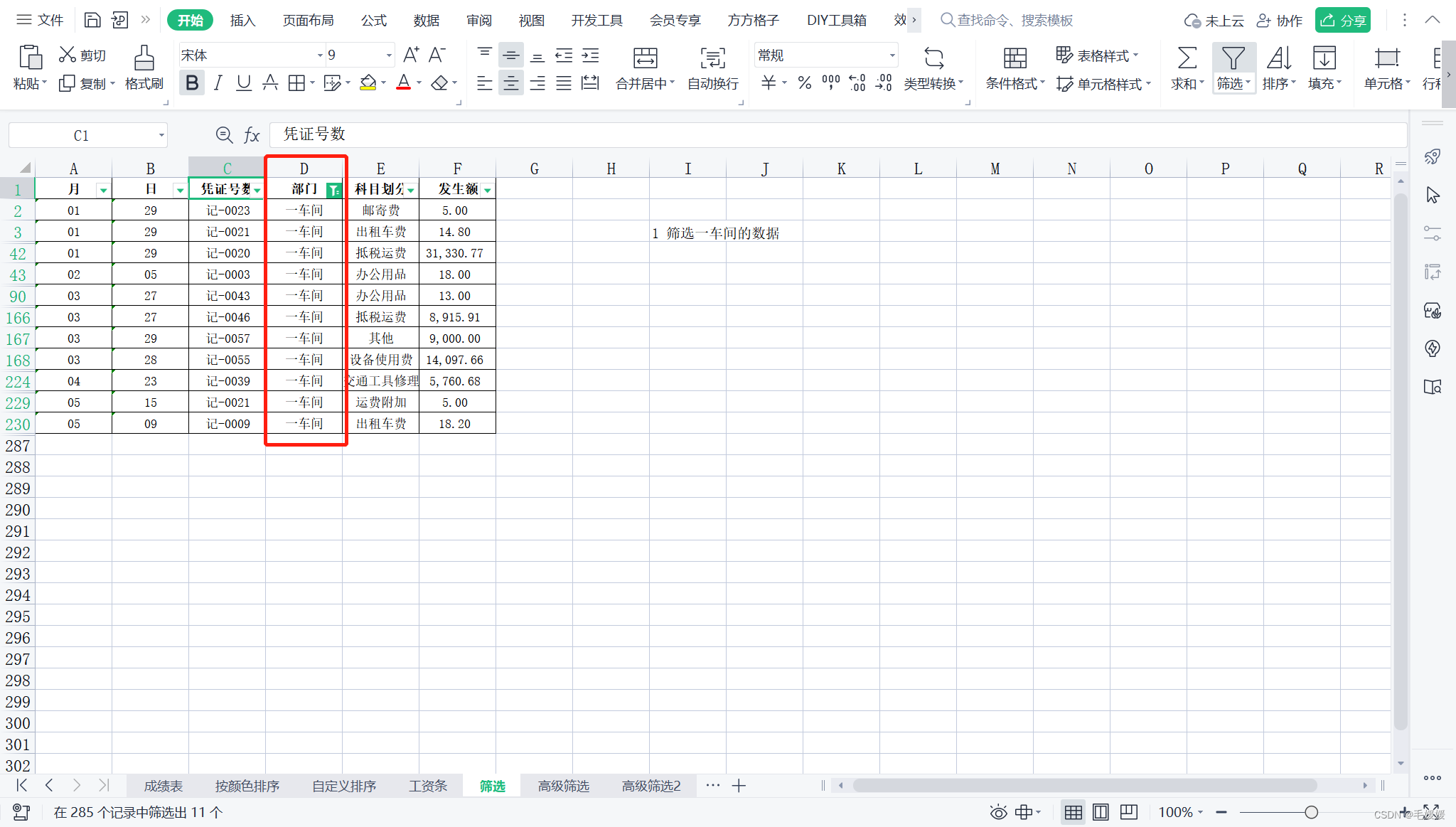Viewport: 1456px width, 827px height.
Task: Click the selection arrow icon in right sidebar
Action: [1433, 195]
